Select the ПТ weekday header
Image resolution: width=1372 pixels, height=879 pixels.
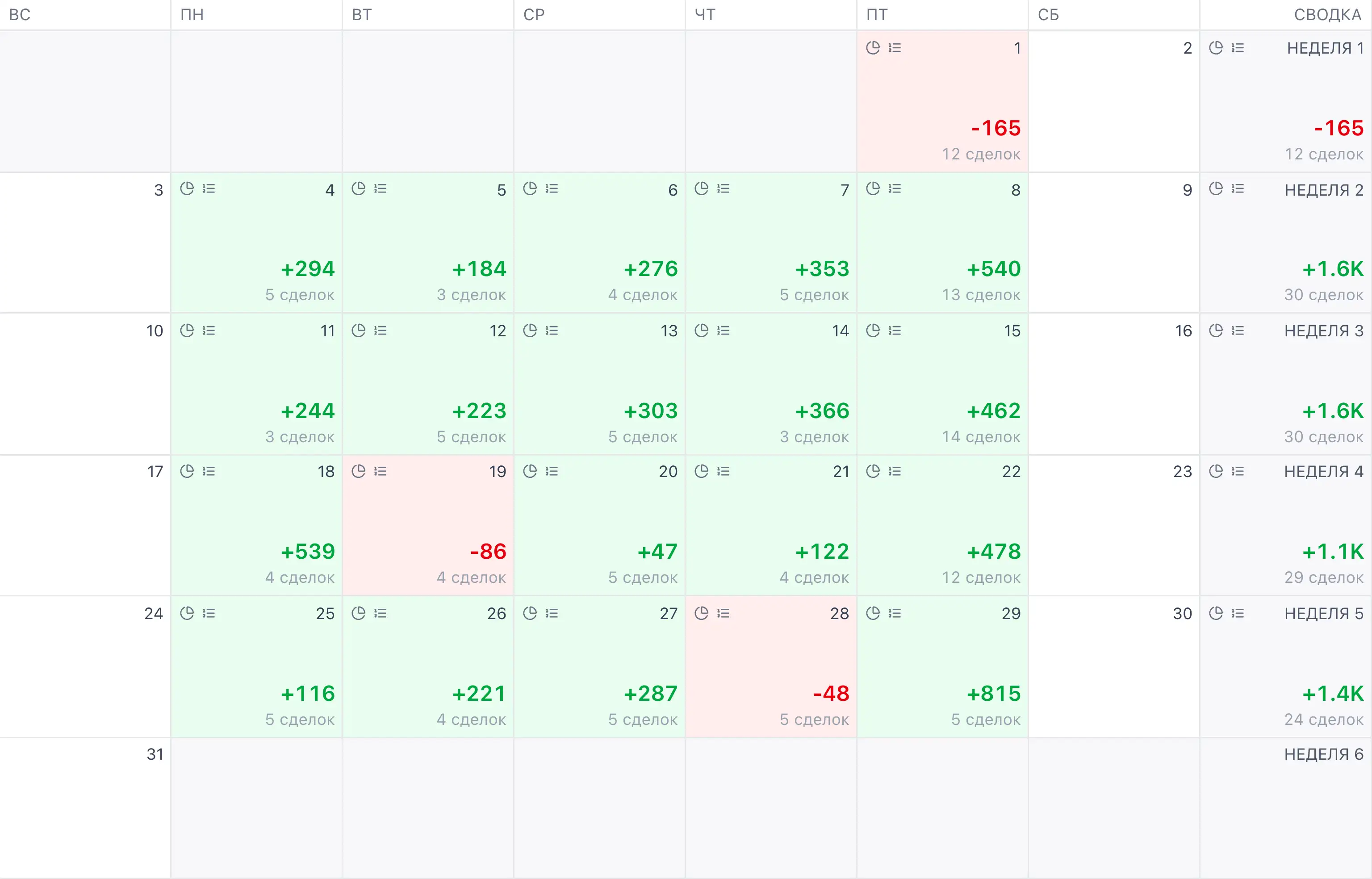[877, 14]
